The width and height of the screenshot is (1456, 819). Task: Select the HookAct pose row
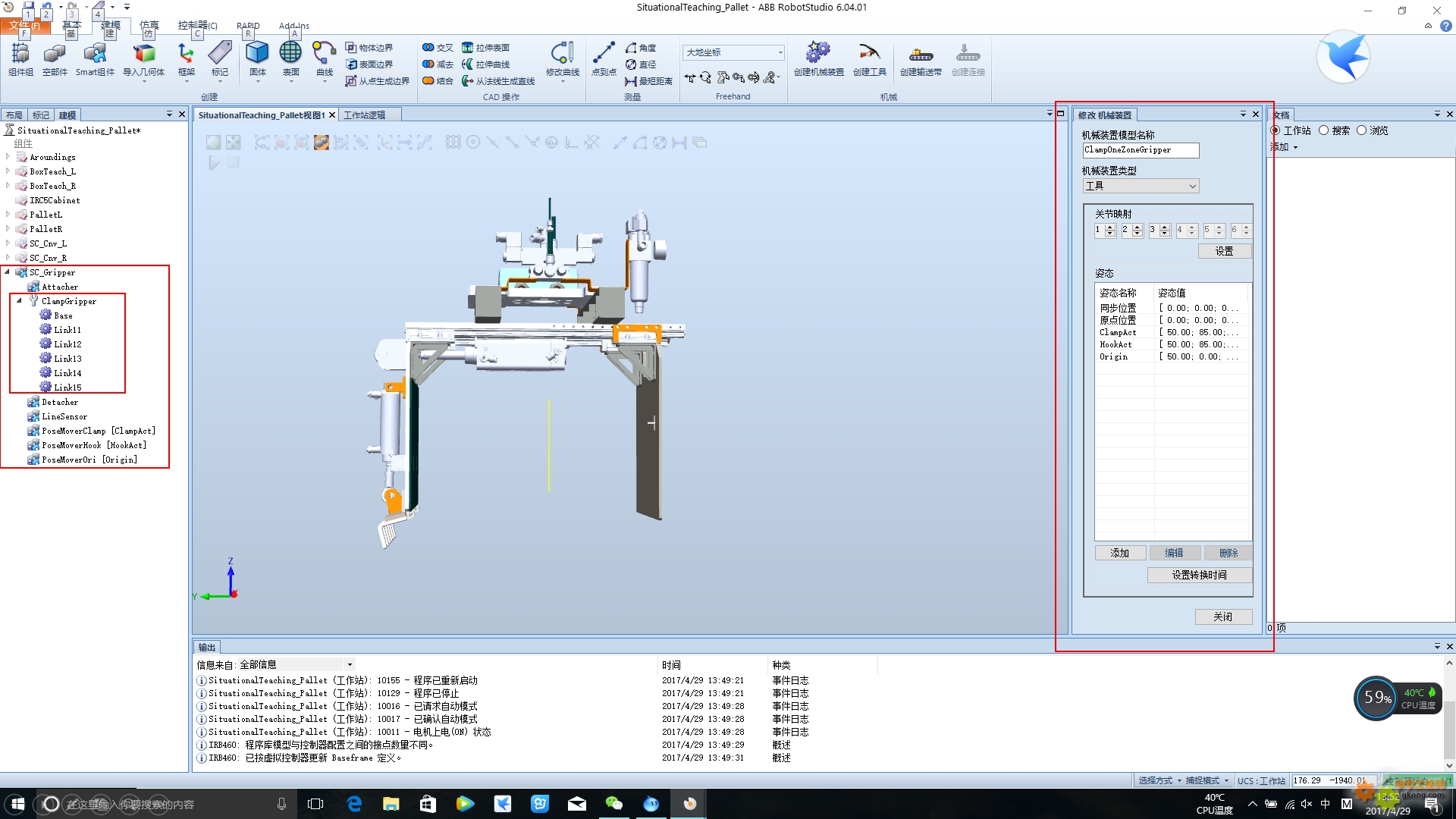tap(1172, 344)
